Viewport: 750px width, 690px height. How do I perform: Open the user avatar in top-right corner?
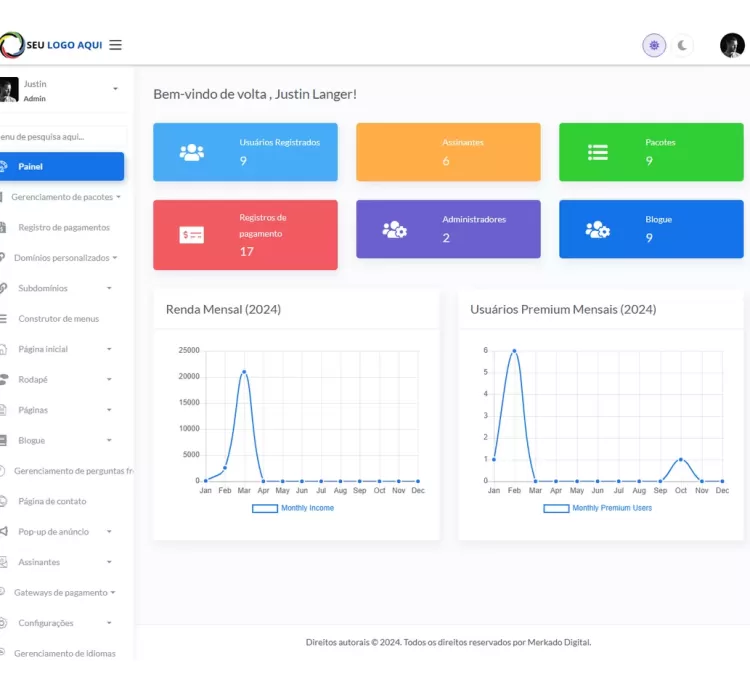tap(732, 45)
